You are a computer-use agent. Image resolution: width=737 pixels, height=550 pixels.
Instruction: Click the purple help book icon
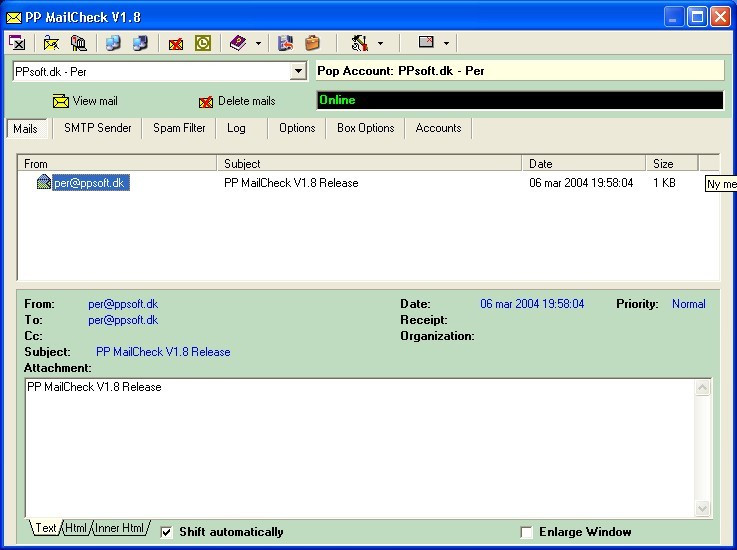pos(238,43)
